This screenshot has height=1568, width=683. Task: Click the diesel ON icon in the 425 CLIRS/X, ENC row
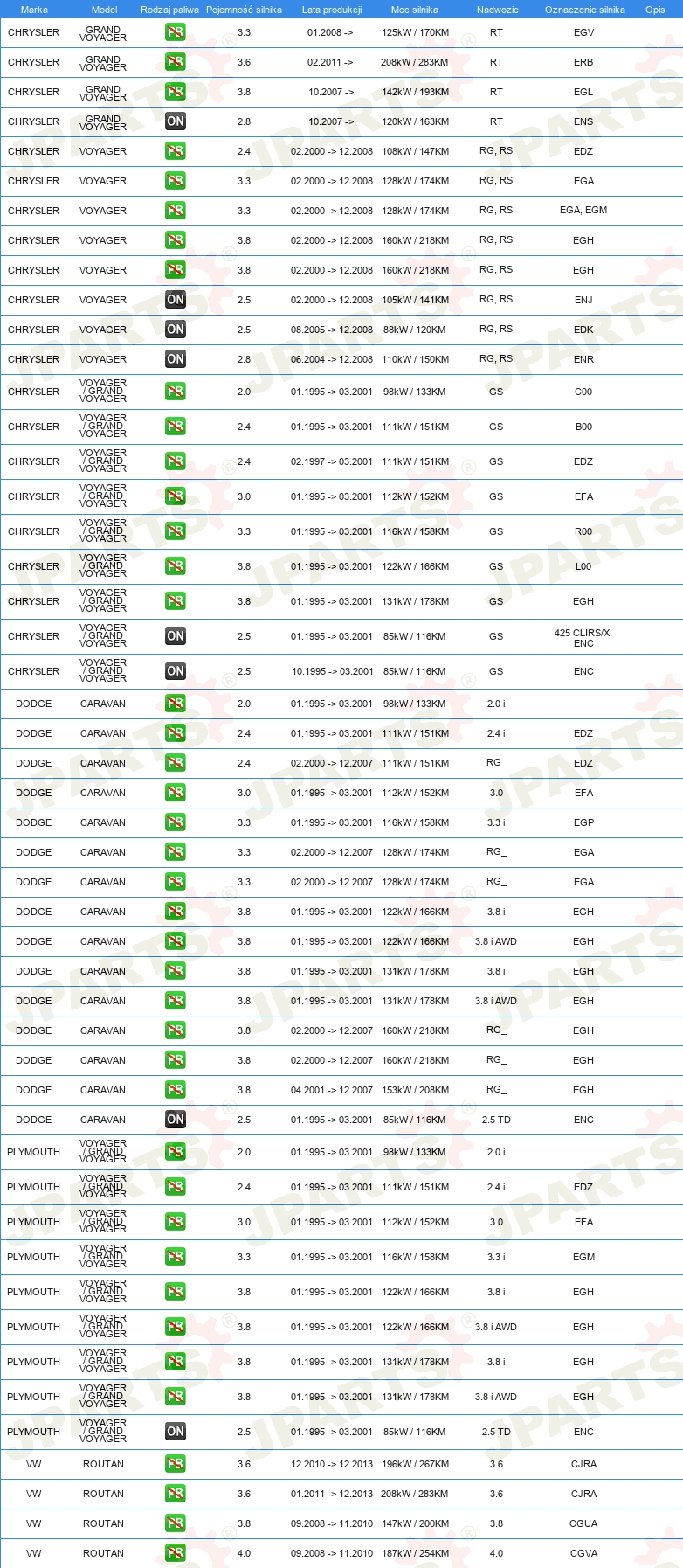pos(176,636)
